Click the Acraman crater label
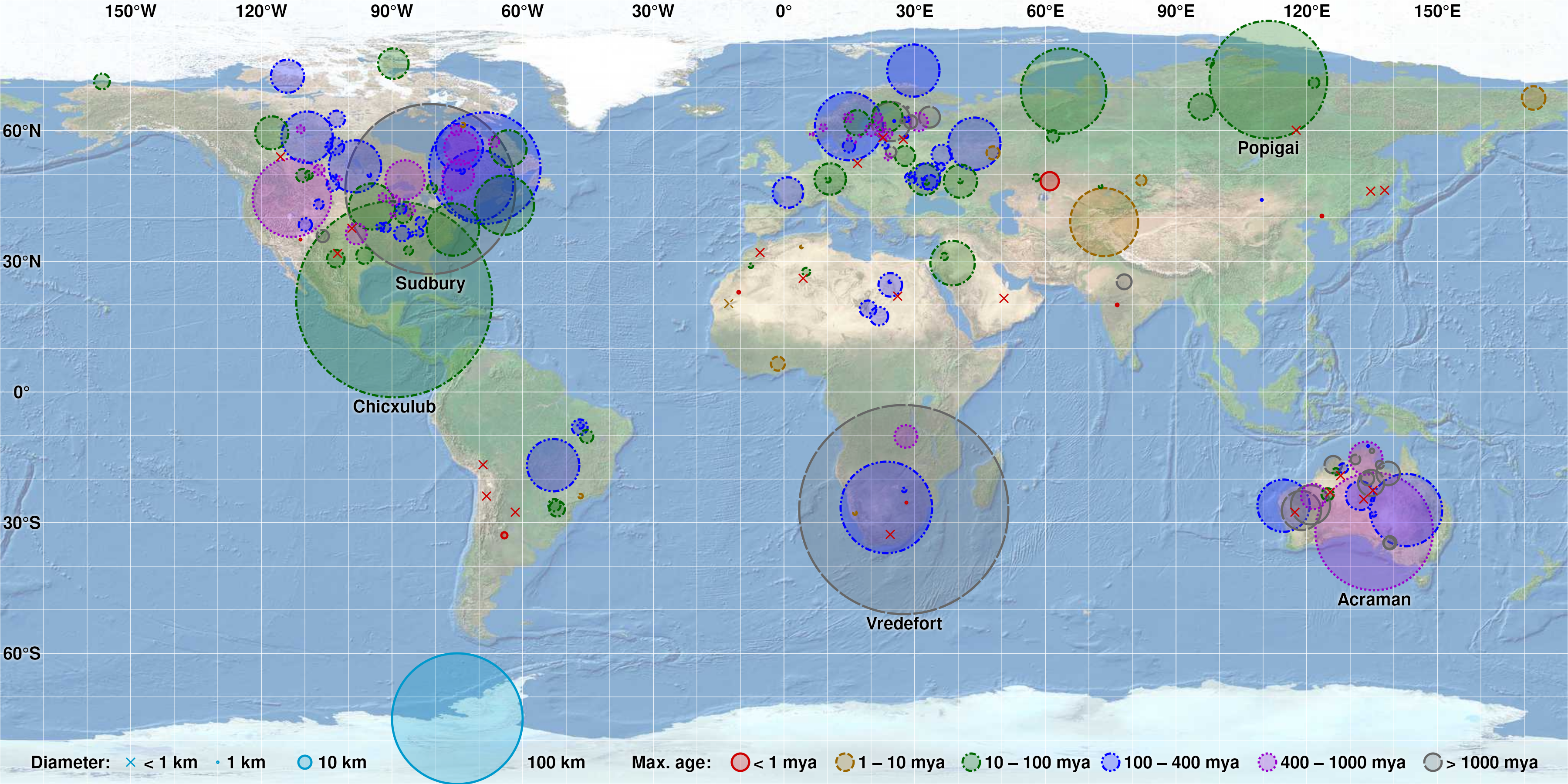Viewport: 1568px width, 784px height. pyautogui.click(x=1374, y=600)
